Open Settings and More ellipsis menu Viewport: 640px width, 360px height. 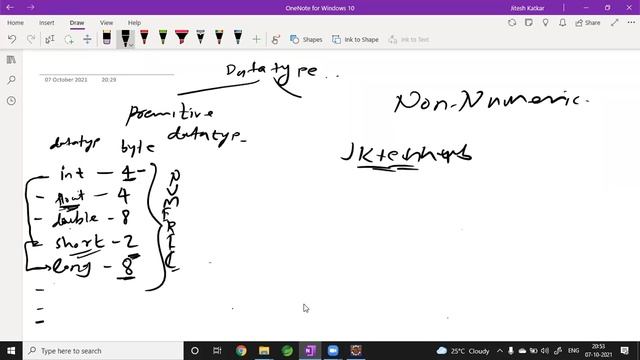pos(631,23)
